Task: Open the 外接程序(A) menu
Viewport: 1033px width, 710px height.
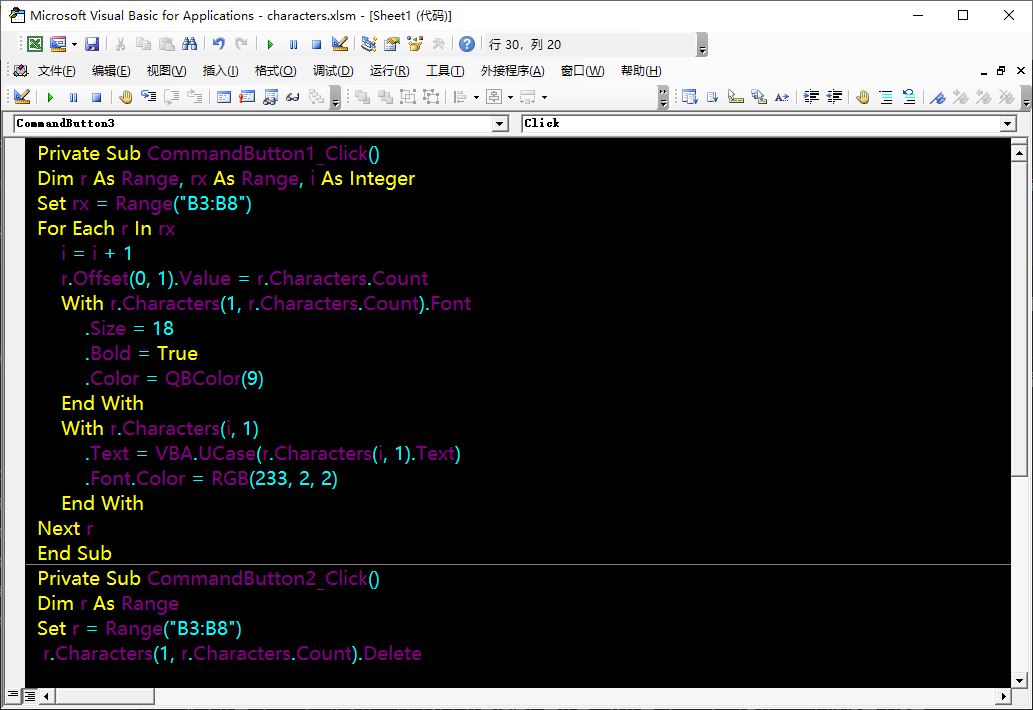Action: [x=512, y=70]
